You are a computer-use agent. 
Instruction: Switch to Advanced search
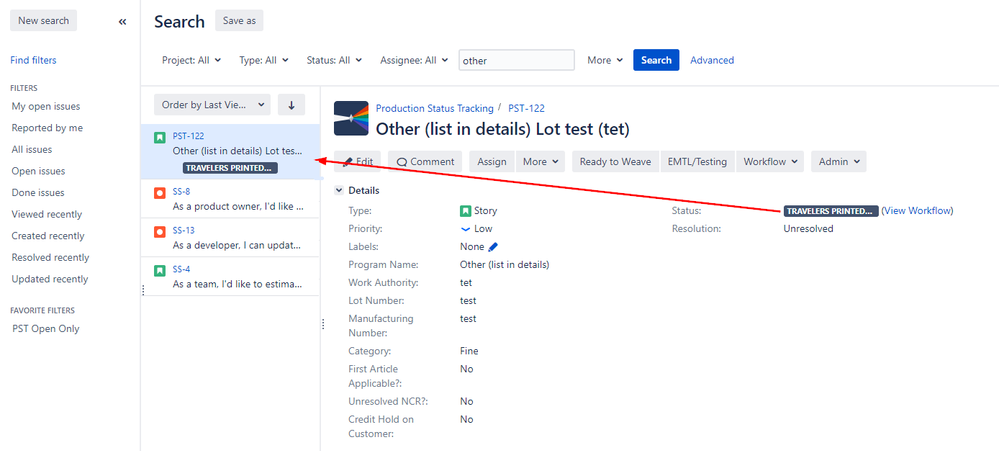click(712, 60)
